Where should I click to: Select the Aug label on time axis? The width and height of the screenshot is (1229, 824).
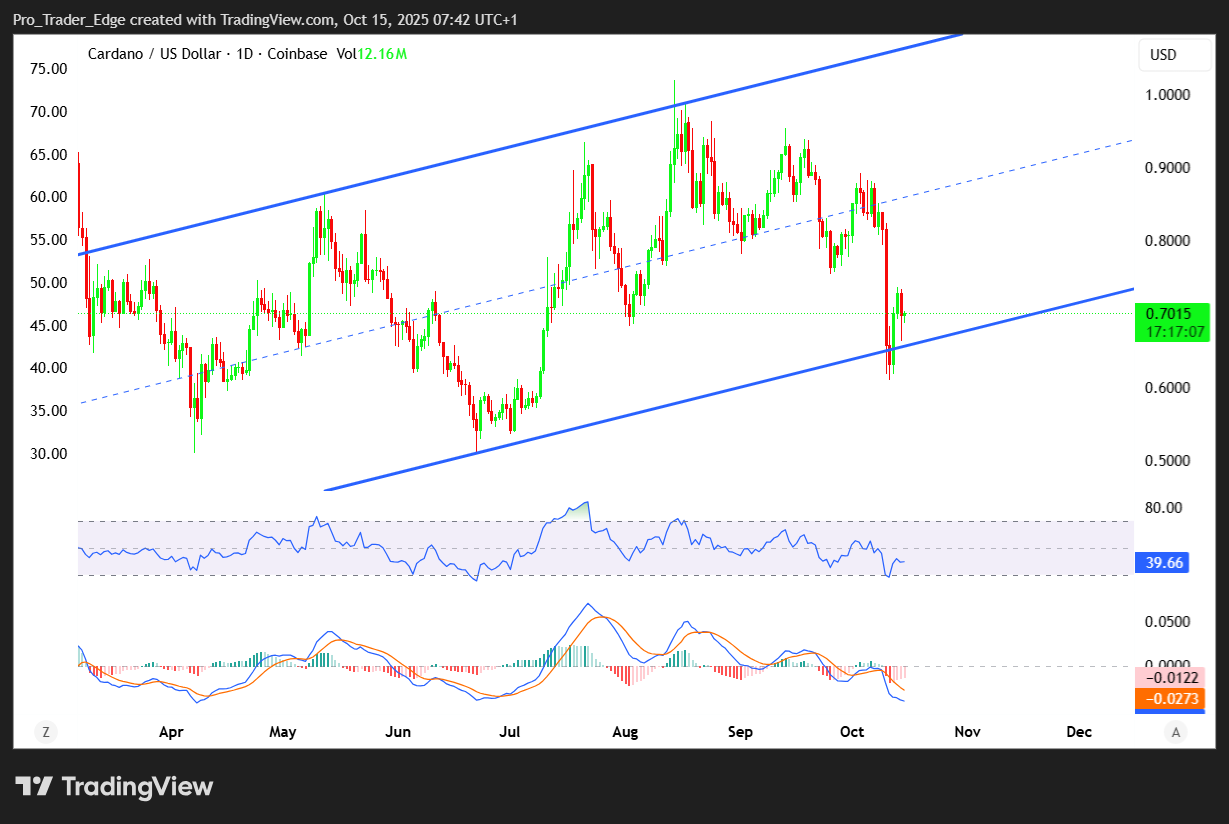pyautogui.click(x=625, y=732)
